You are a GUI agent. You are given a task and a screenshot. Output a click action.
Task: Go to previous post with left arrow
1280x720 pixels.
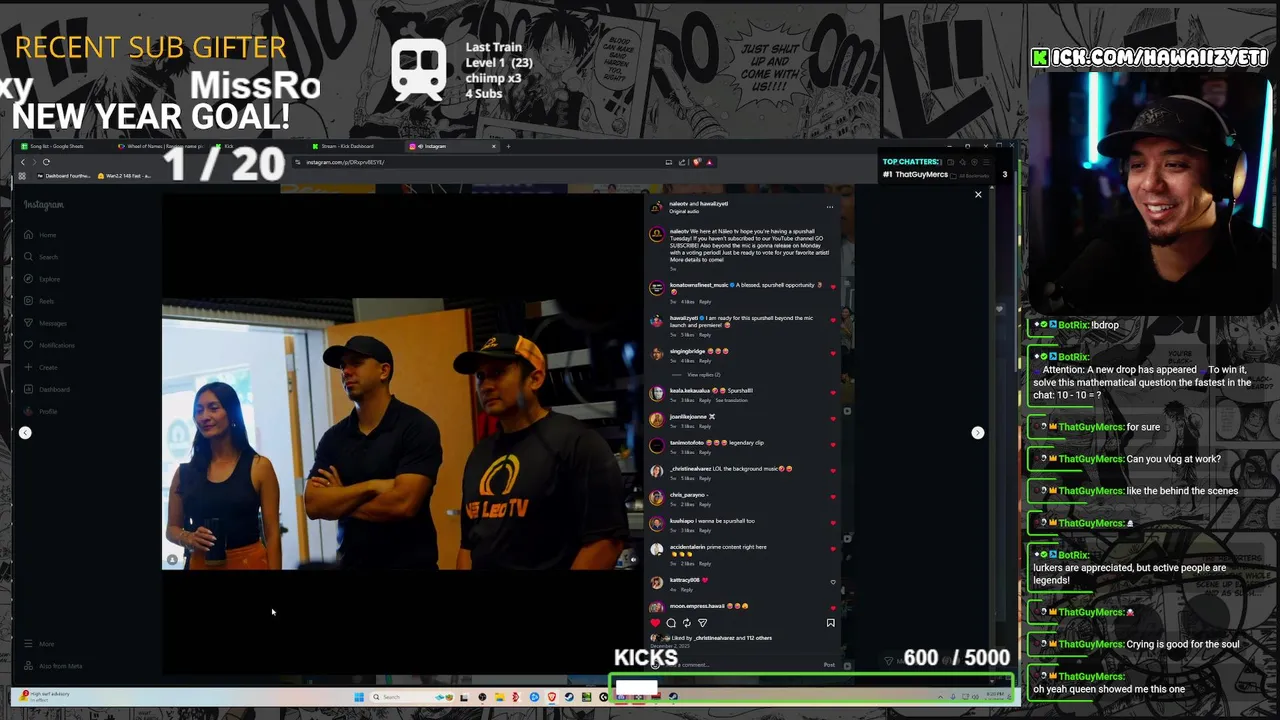[x=25, y=433]
